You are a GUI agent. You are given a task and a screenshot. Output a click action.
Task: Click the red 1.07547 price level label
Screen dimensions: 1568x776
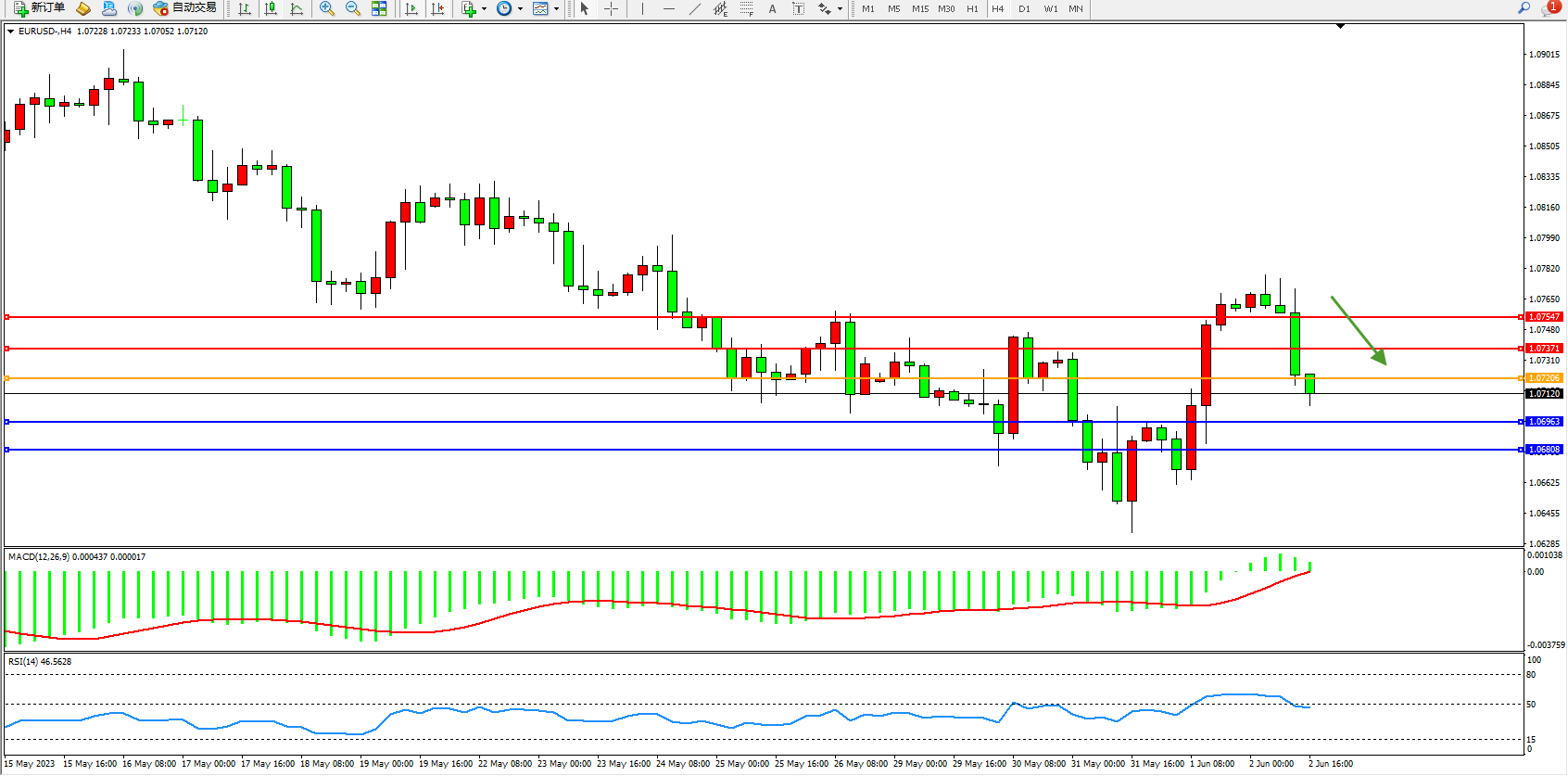(x=1544, y=317)
